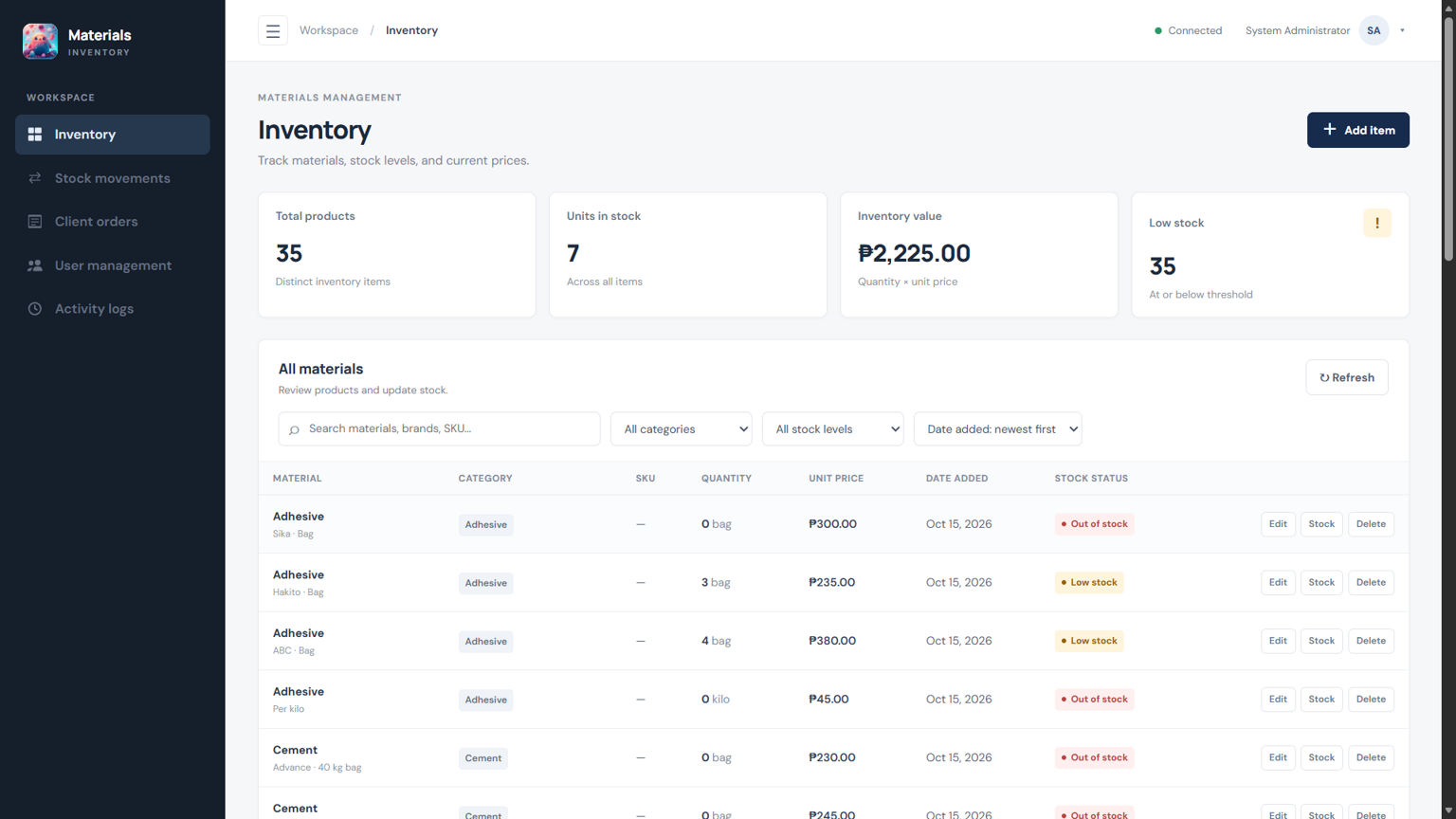Click the Stock movements arrows icon
The width and height of the screenshot is (1456, 819).
(35, 178)
